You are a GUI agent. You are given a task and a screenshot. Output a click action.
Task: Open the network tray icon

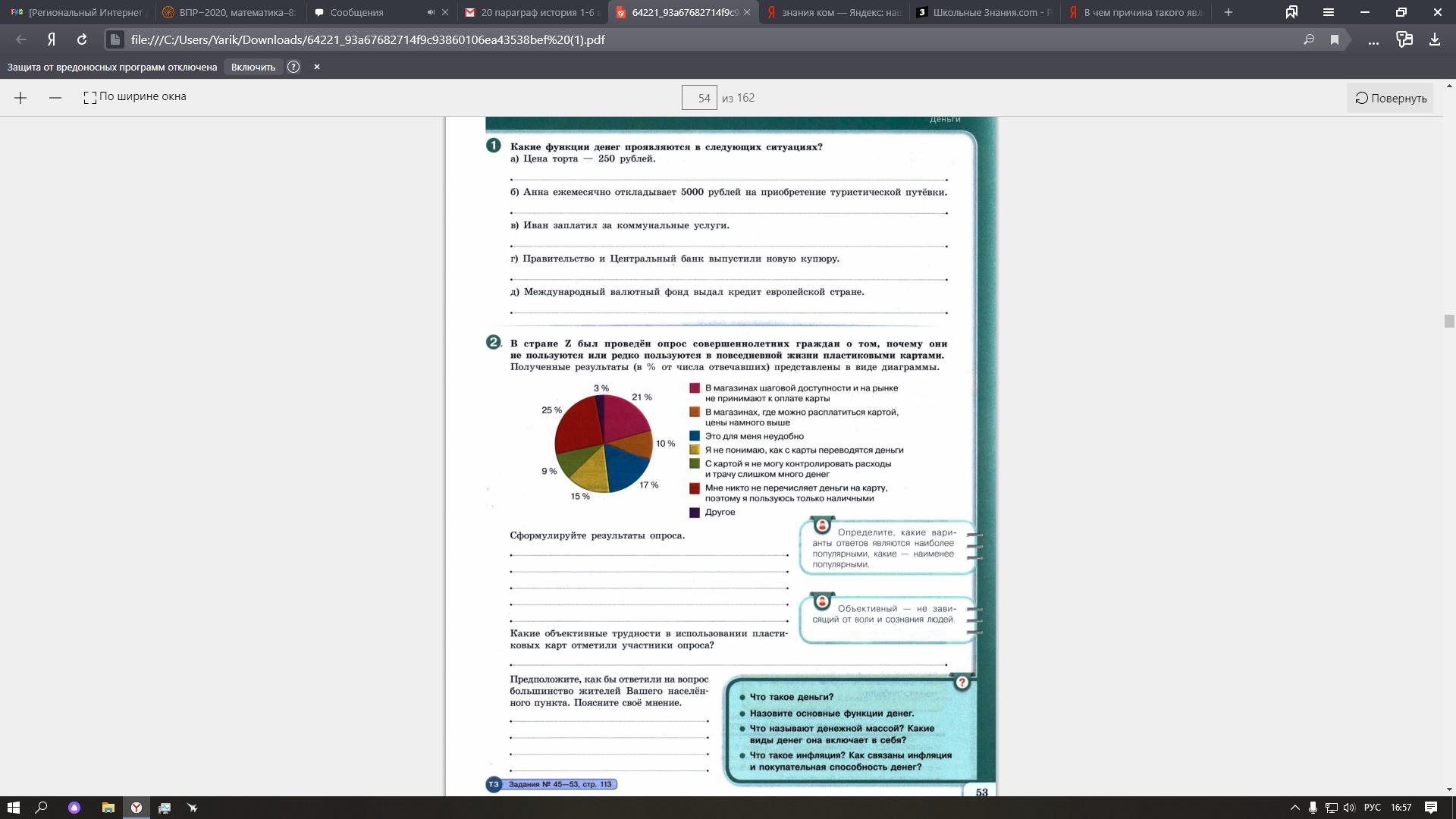click(x=1331, y=808)
